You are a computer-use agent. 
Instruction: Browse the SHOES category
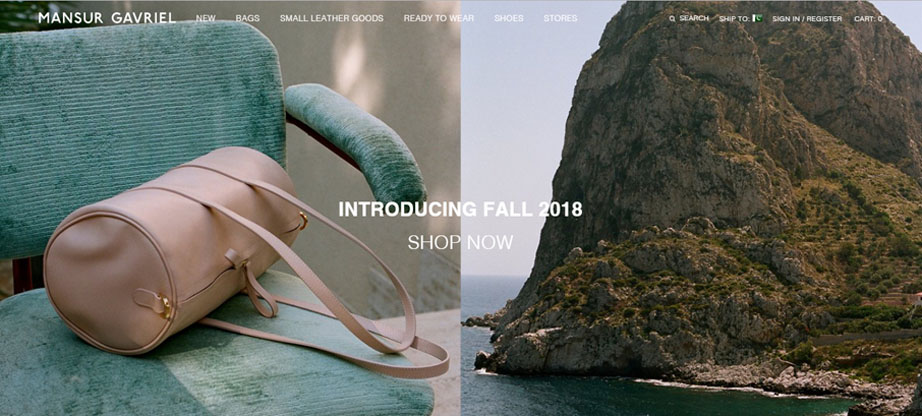[x=509, y=18]
